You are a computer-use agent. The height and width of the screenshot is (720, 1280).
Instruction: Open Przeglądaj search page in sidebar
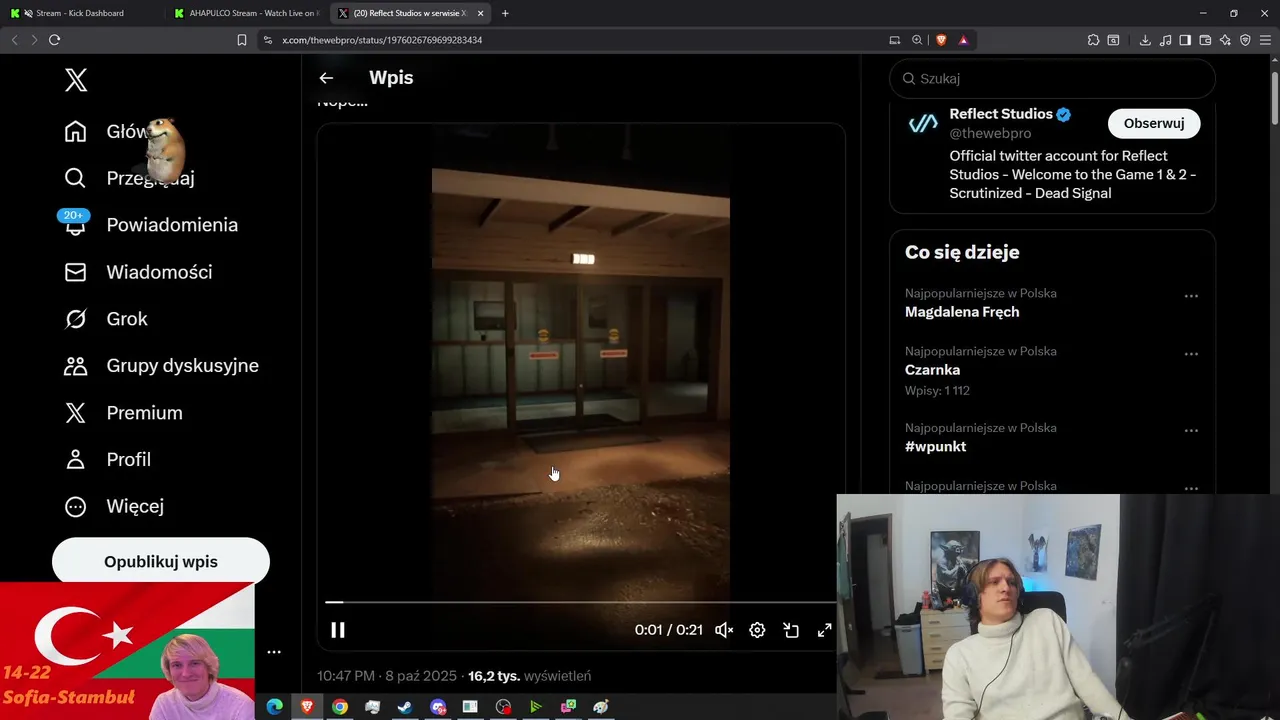click(129, 178)
